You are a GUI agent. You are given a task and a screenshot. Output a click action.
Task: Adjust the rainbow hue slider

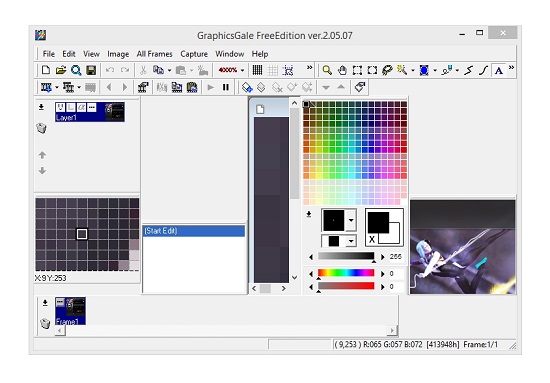(x=346, y=273)
